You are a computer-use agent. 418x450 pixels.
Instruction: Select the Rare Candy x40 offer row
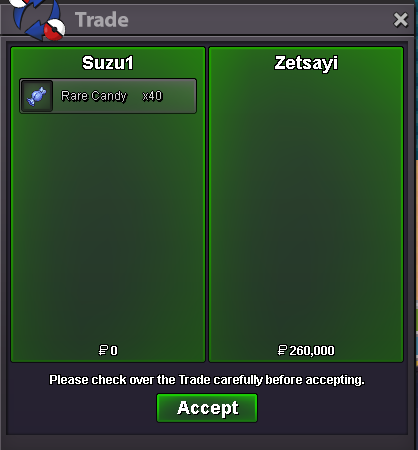108,96
